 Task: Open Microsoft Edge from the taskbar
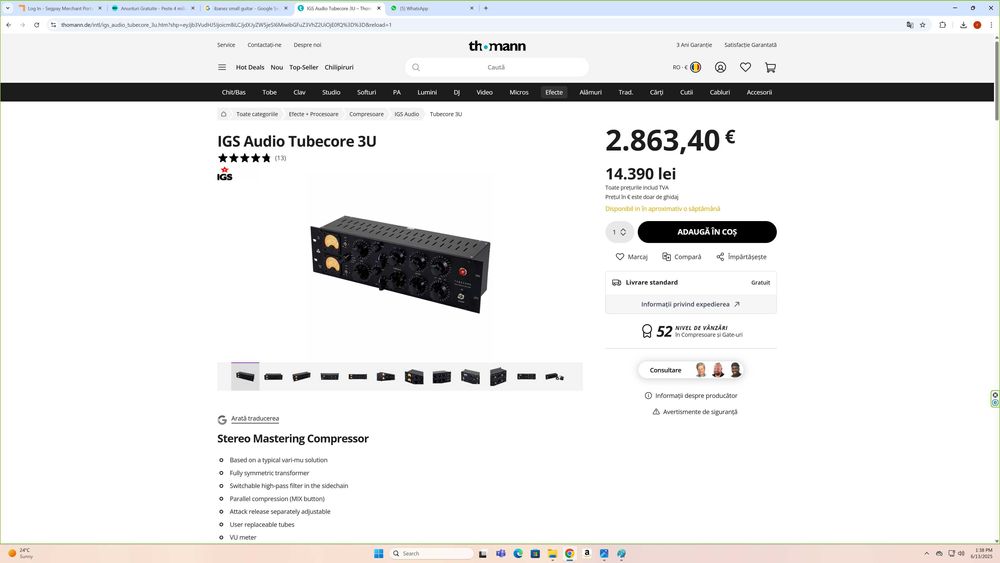(x=518, y=553)
